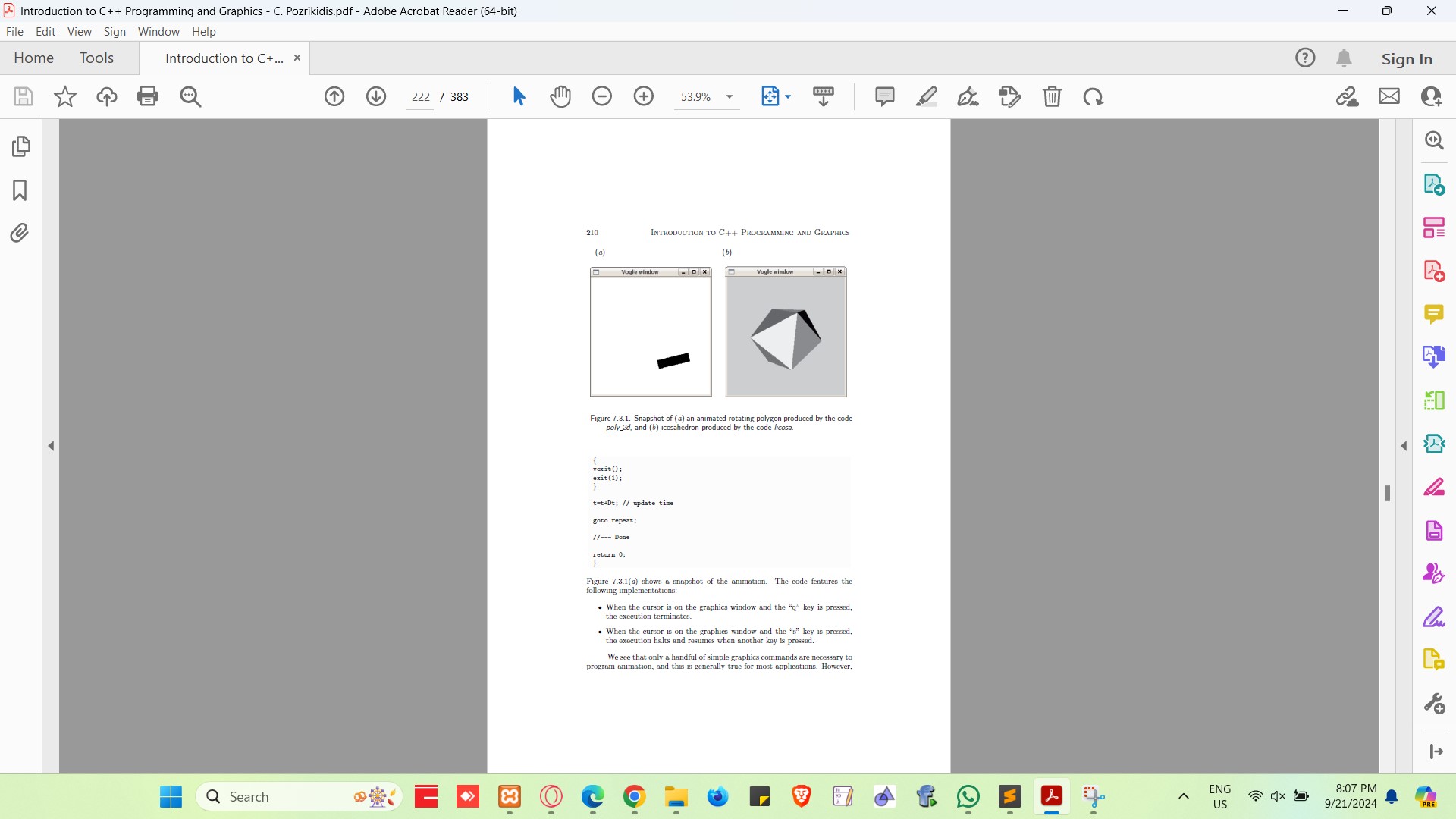Switch to the Tools tab

click(96, 58)
